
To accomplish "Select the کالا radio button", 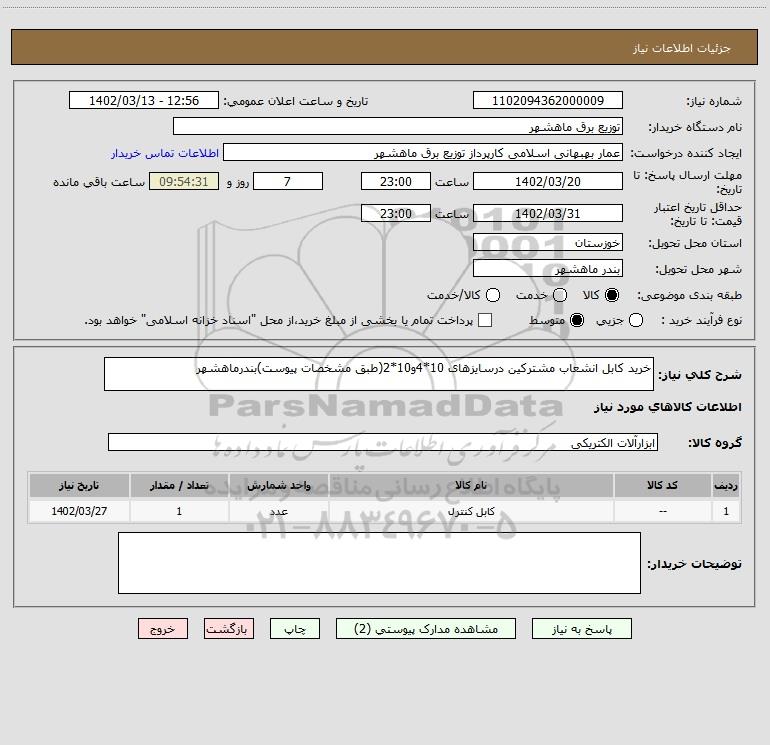I will point(612,295).
